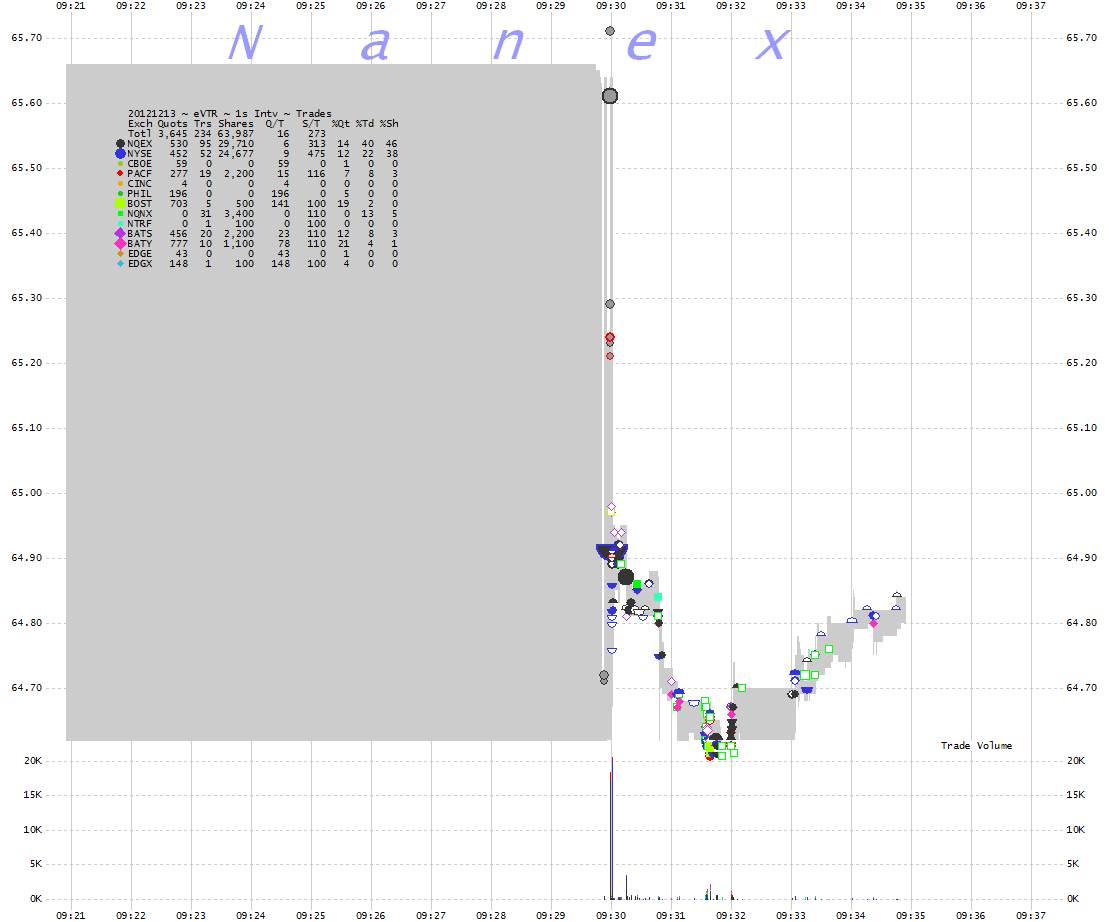1109x922 pixels.
Task: Click the 'EDGX' exchange label in the legend
Action: 139,264
